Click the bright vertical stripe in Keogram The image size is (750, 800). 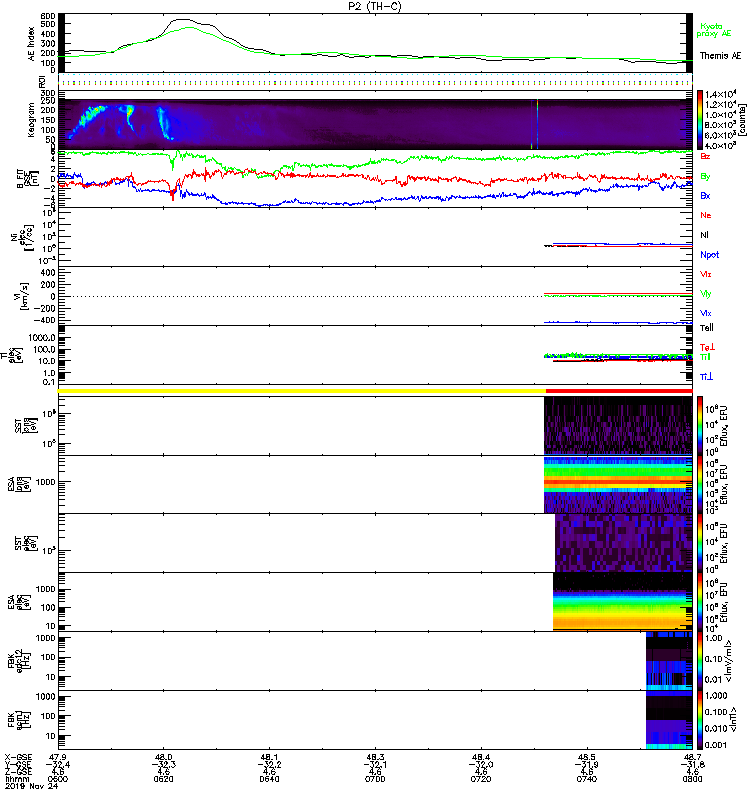(x=537, y=124)
